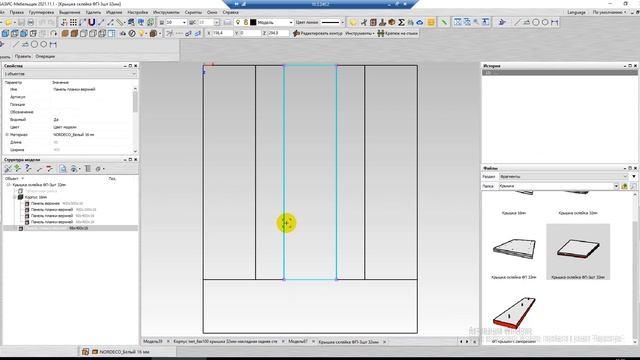Click the black layer color swatch
Viewport: 640px width, 360px height.
pyautogui.click(x=253, y=22)
